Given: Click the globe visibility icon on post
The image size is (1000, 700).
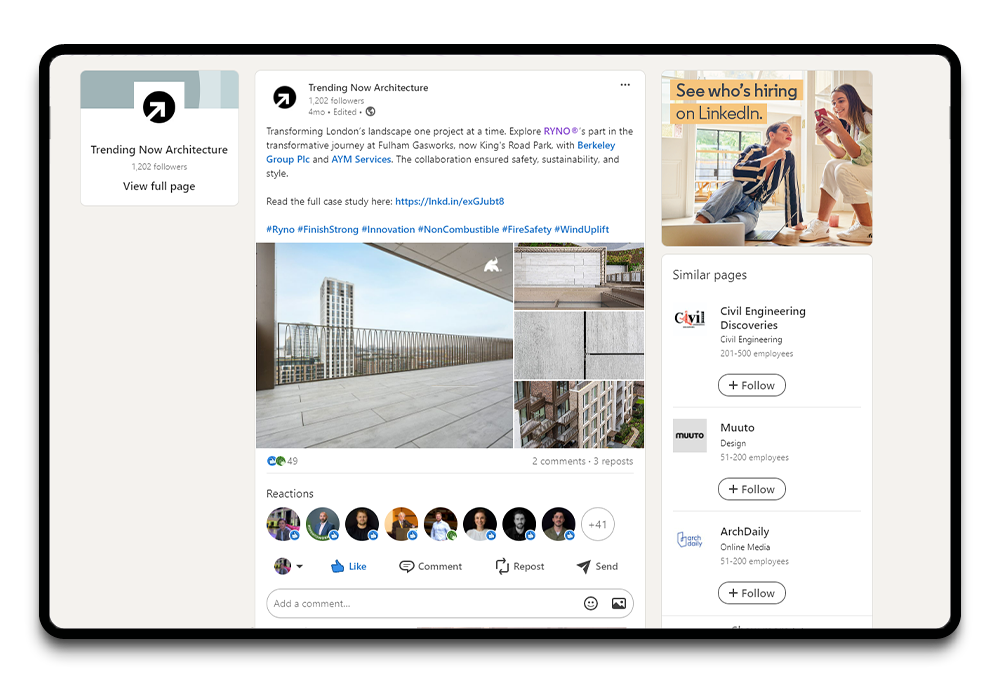Looking at the screenshot, I should pos(371,112).
